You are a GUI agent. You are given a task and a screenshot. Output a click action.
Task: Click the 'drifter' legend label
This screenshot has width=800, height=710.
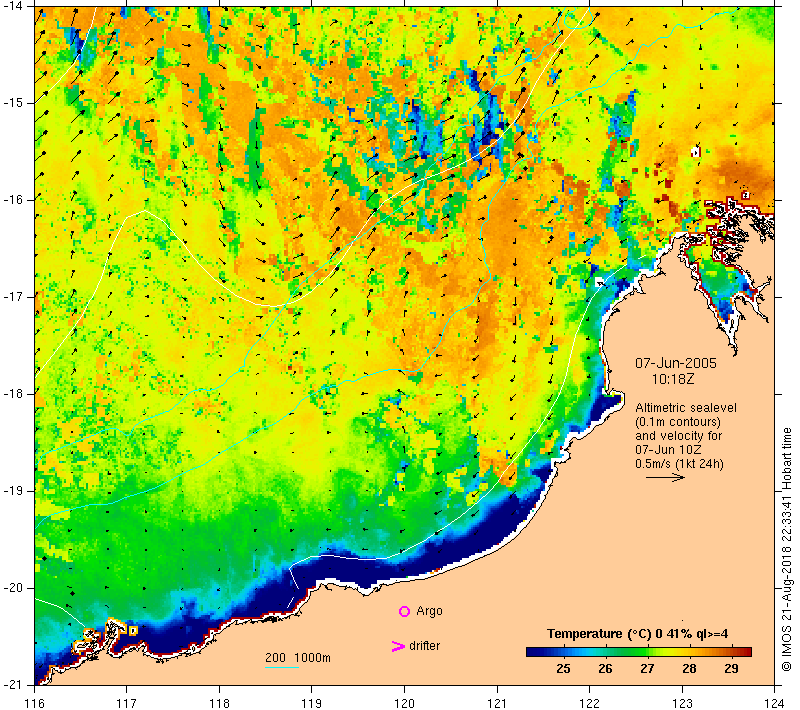424,646
